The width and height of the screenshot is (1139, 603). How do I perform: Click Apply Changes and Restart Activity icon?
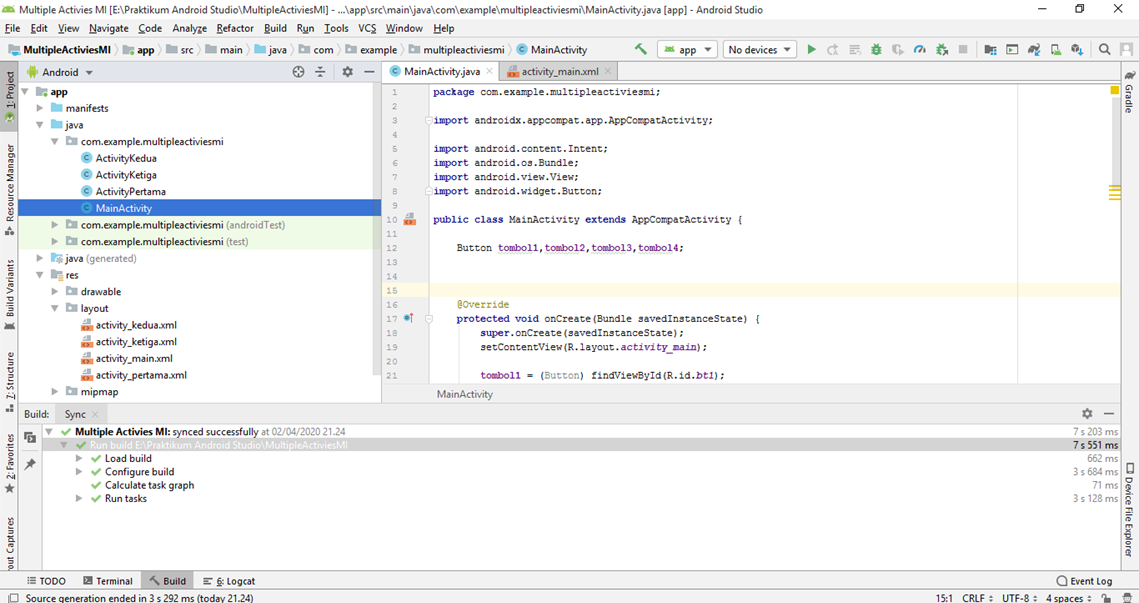pyautogui.click(x=833, y=49)
